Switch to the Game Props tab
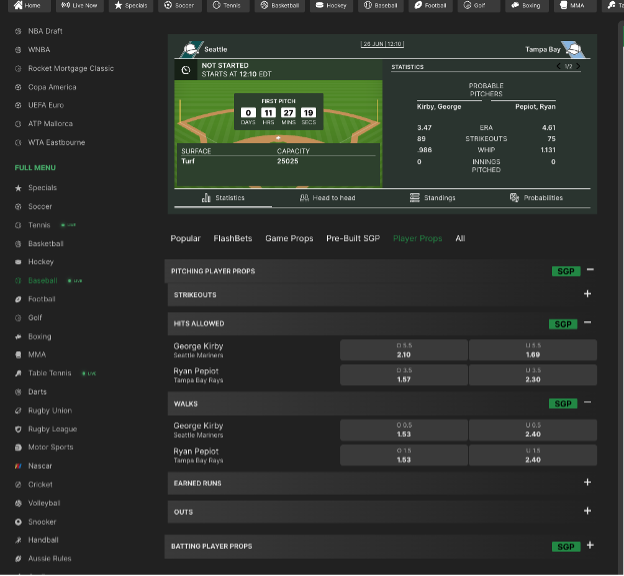 pos(289,239)
